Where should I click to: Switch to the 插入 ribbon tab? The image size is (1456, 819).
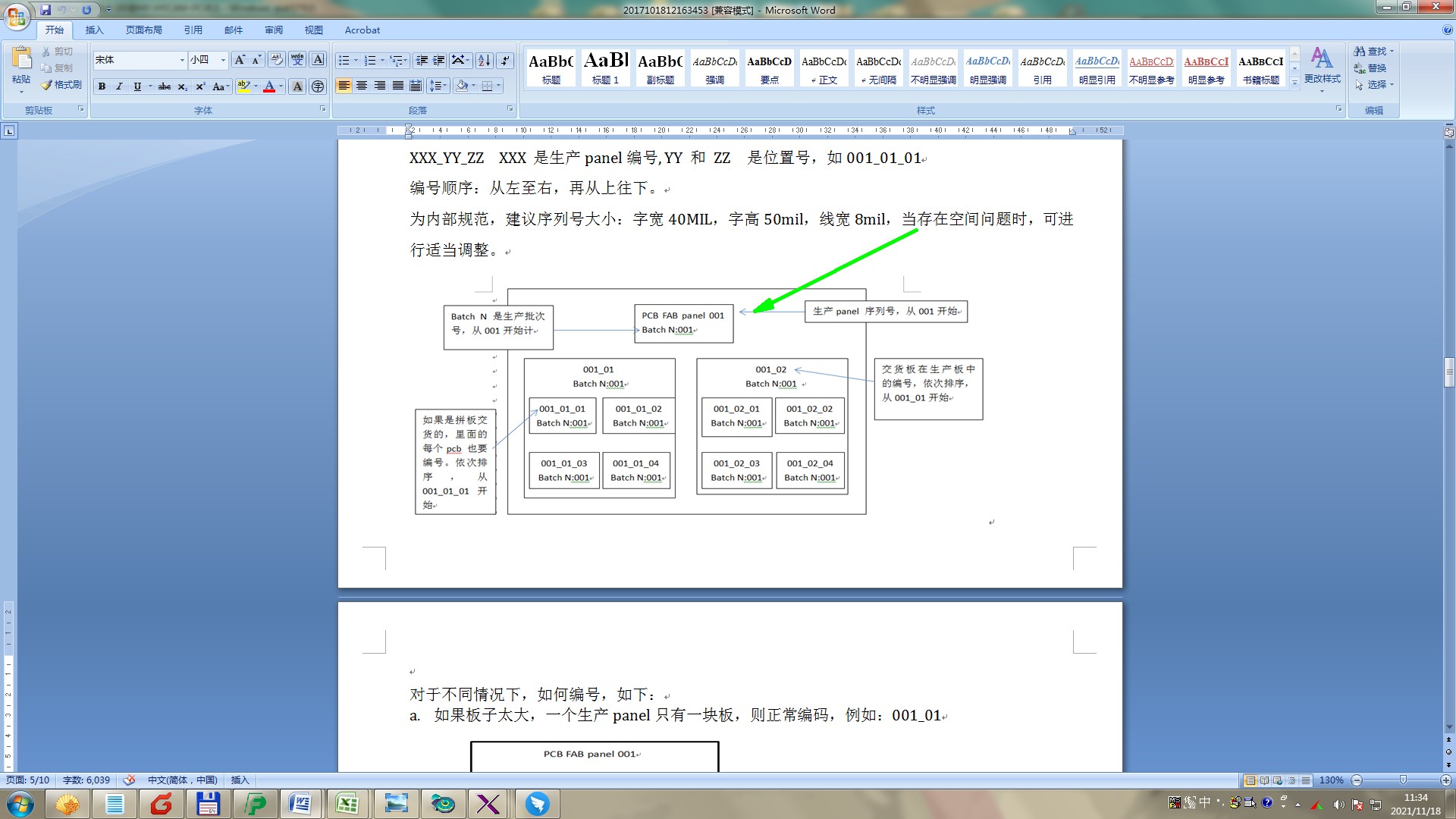coord(94,30)
